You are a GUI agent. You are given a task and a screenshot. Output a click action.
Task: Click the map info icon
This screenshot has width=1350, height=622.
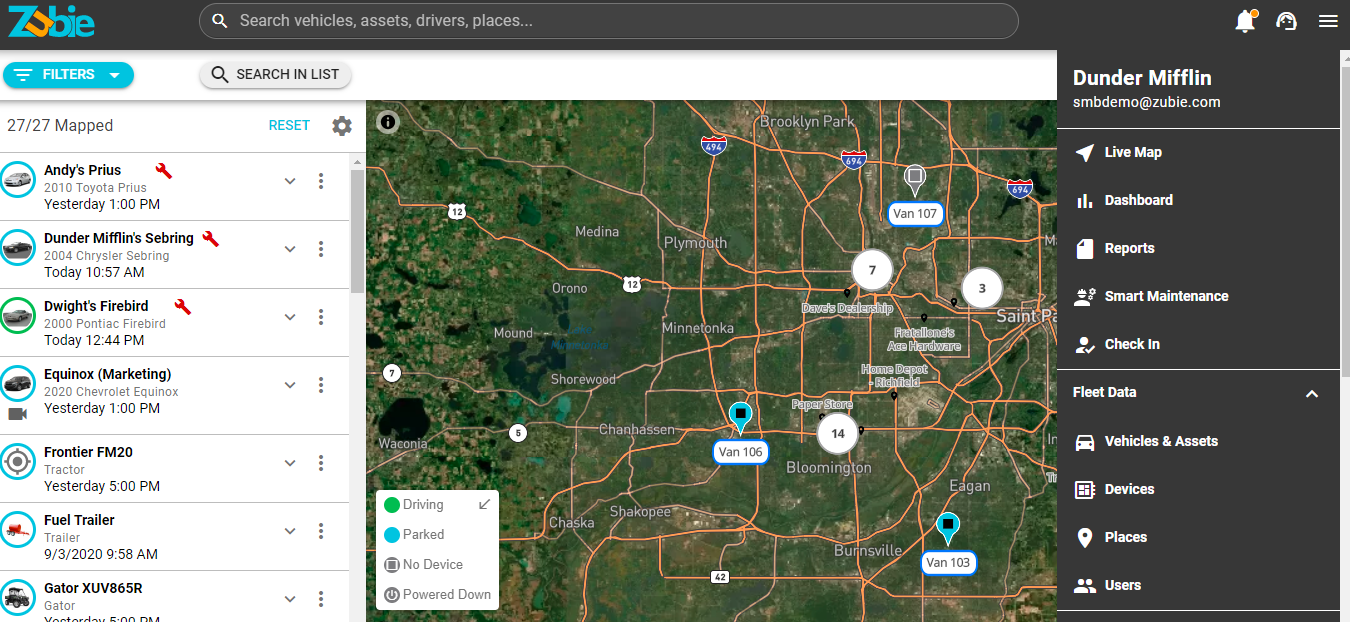(388, 122)
